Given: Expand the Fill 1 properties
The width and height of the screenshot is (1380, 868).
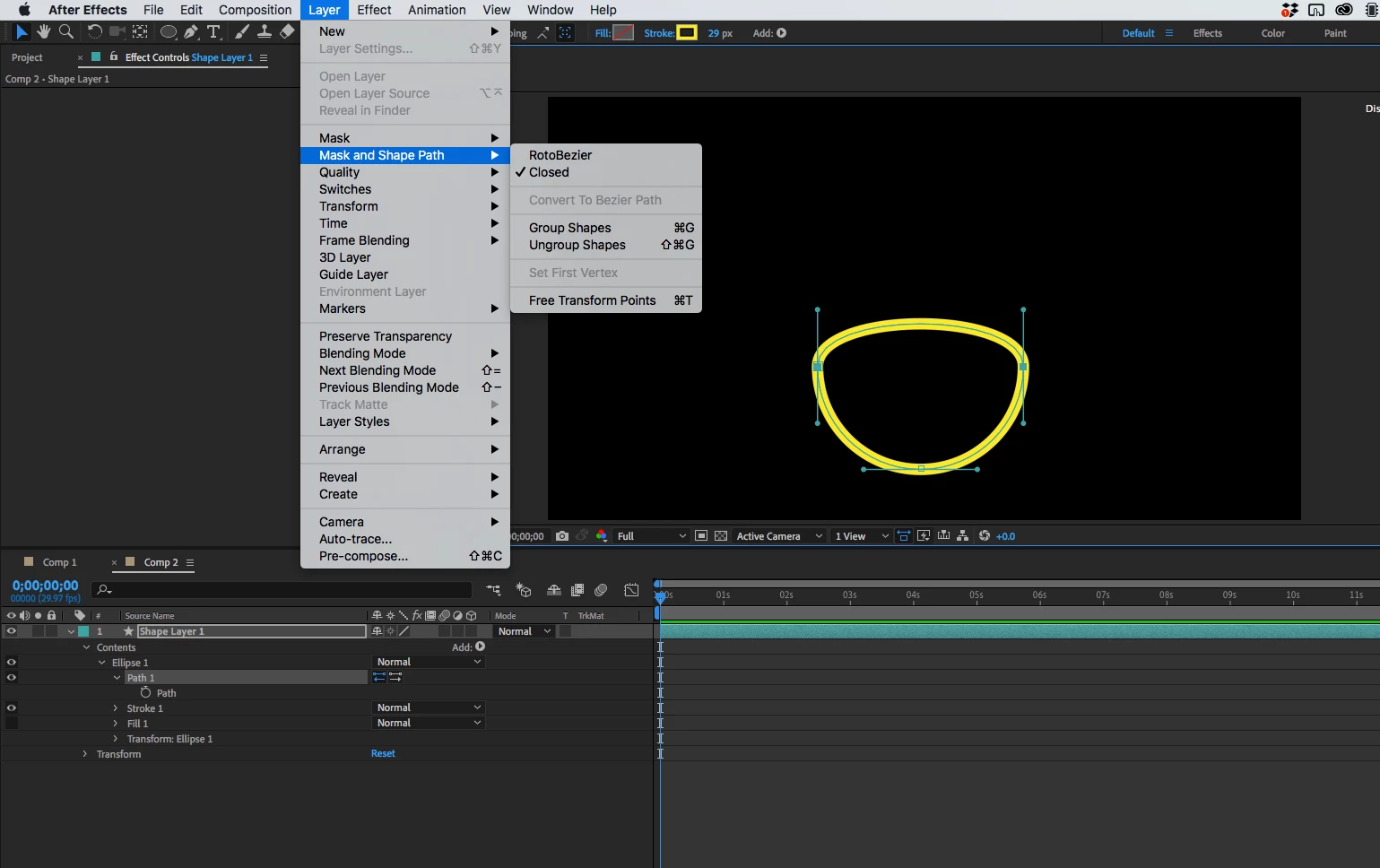Looking at the screenshot, I should click(116, 724).
